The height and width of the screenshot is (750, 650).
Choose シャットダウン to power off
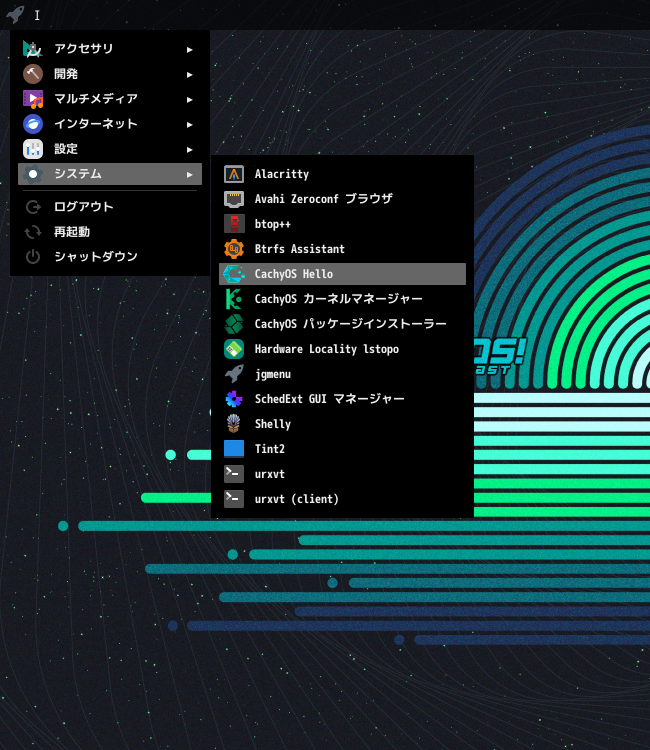(x=110, y=257)
